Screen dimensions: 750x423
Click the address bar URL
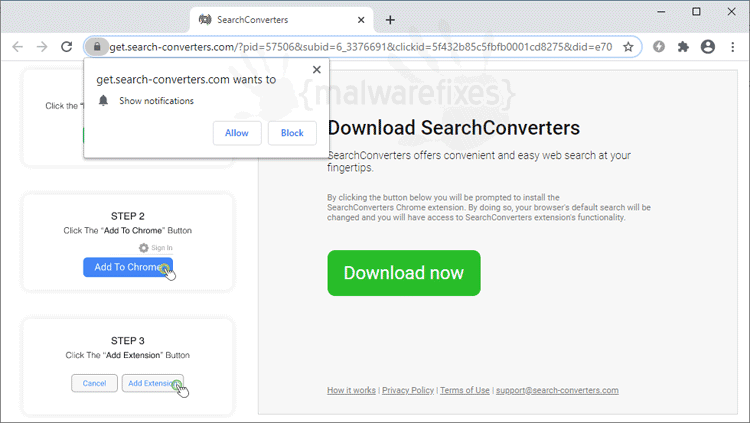pos(361,47)
